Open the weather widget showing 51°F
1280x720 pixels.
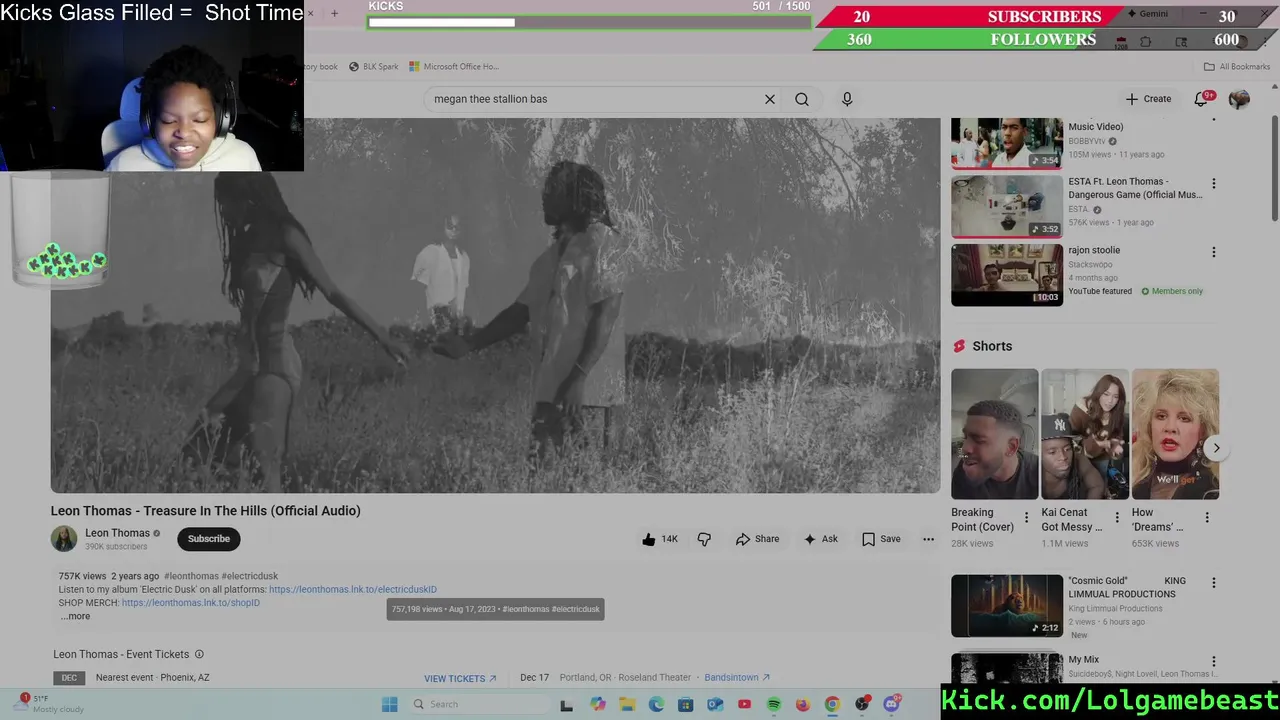pyautogui.click(x=48, y=704)
